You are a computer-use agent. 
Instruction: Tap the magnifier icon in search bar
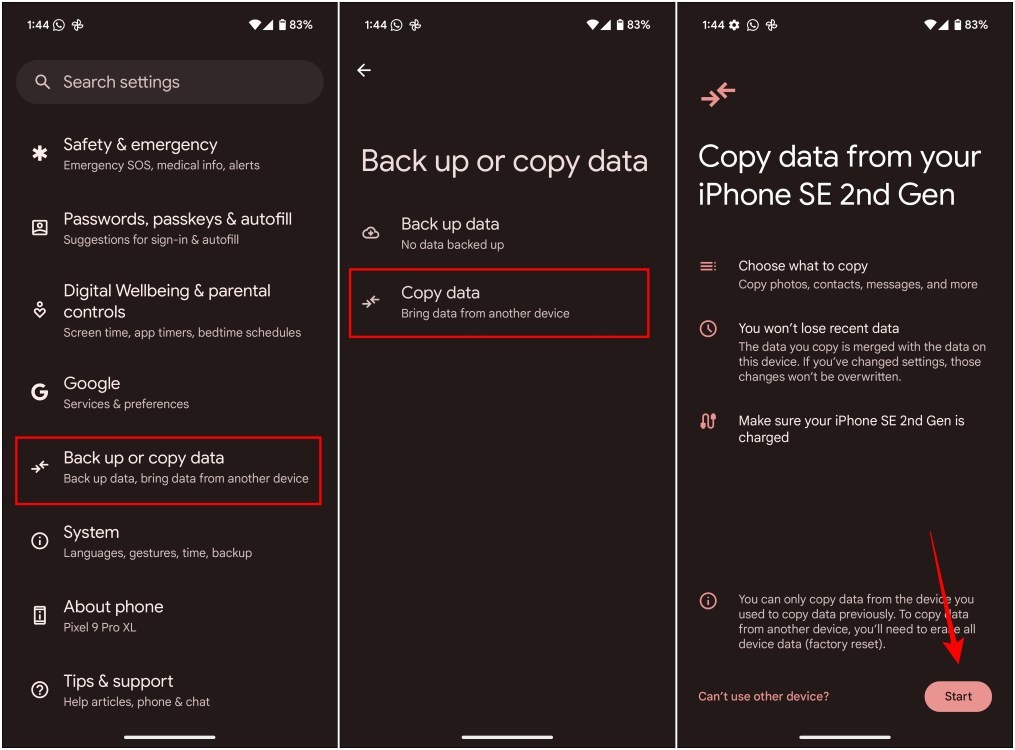42,82
